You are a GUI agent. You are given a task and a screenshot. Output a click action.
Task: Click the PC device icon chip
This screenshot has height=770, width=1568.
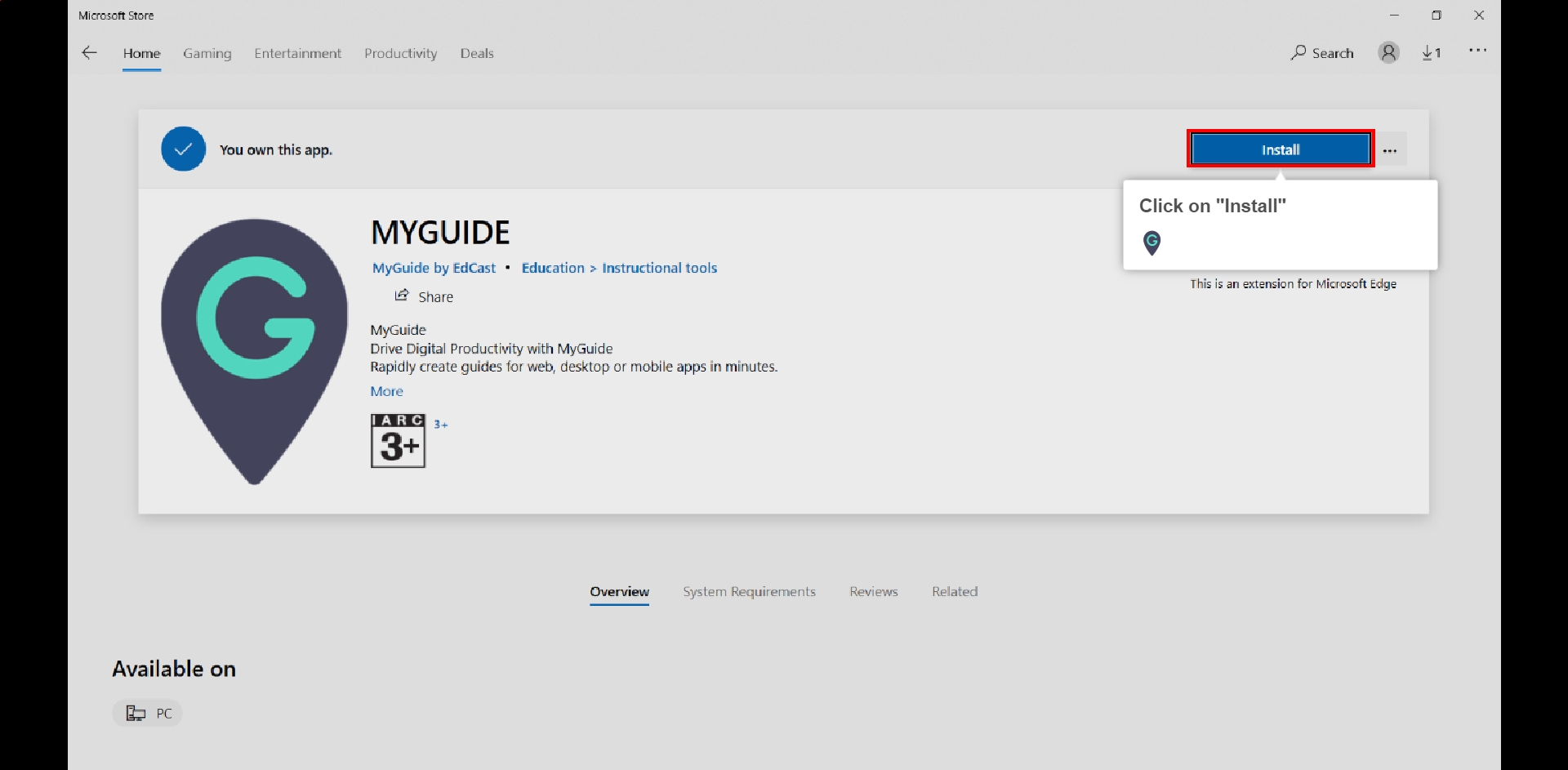click(147, 714)
